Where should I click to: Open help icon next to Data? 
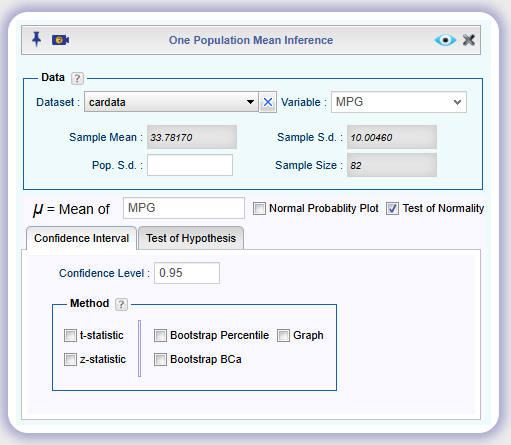pos(77,78)
